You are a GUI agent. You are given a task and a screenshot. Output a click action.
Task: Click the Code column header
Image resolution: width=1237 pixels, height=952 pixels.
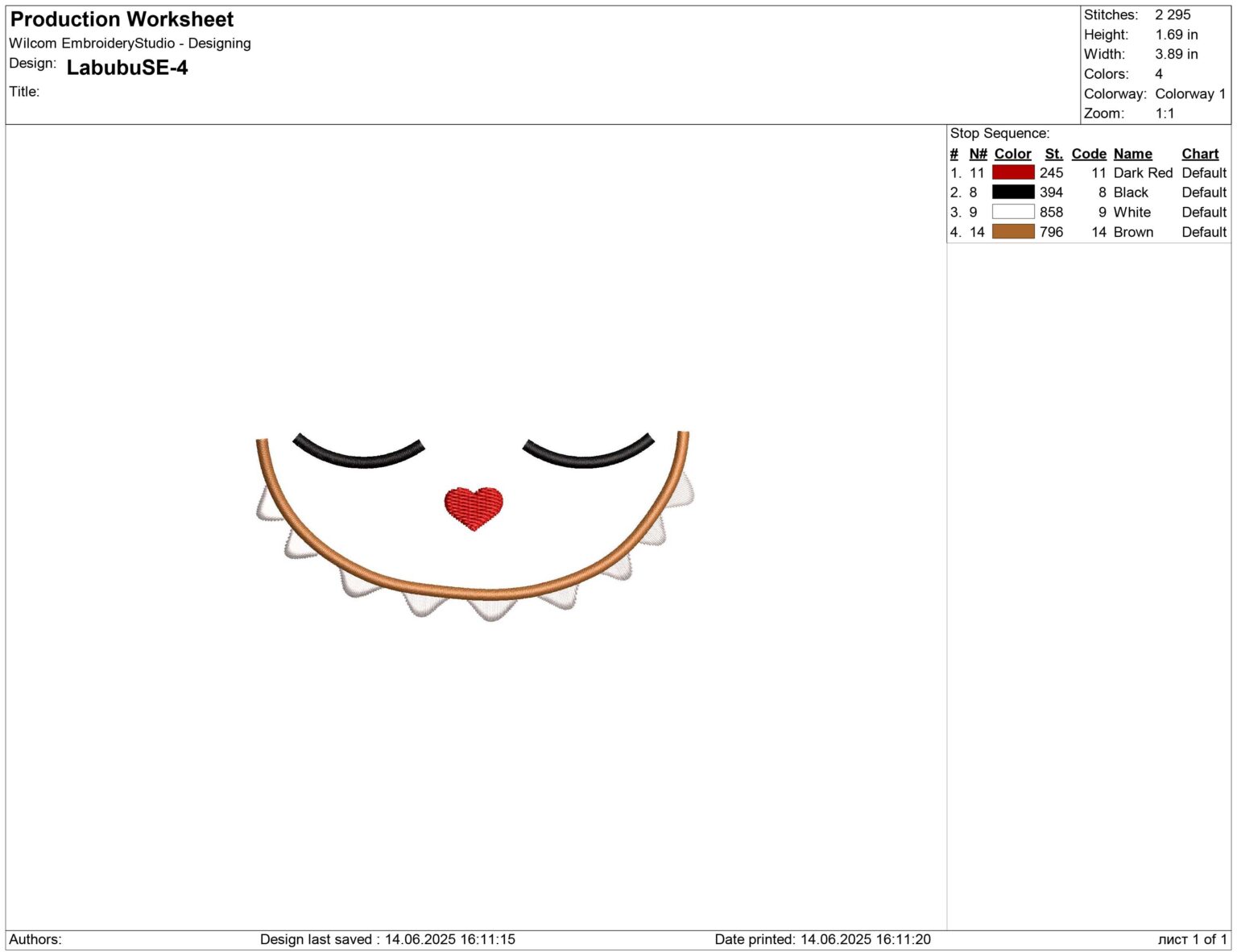(x=1089, y=153)
